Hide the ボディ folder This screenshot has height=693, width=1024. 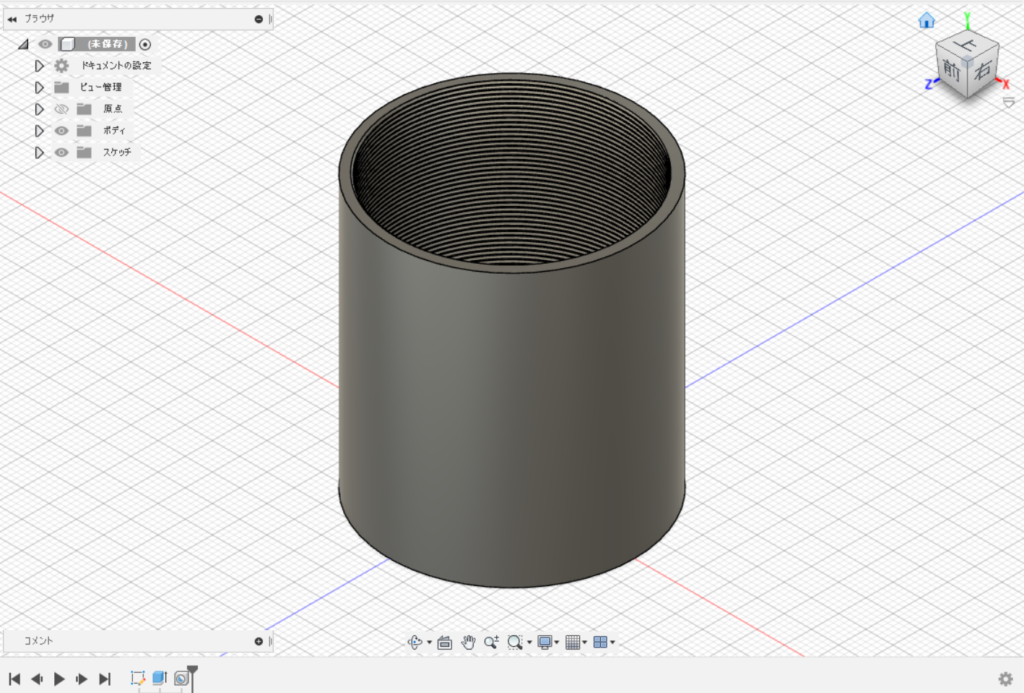point(62,131)
